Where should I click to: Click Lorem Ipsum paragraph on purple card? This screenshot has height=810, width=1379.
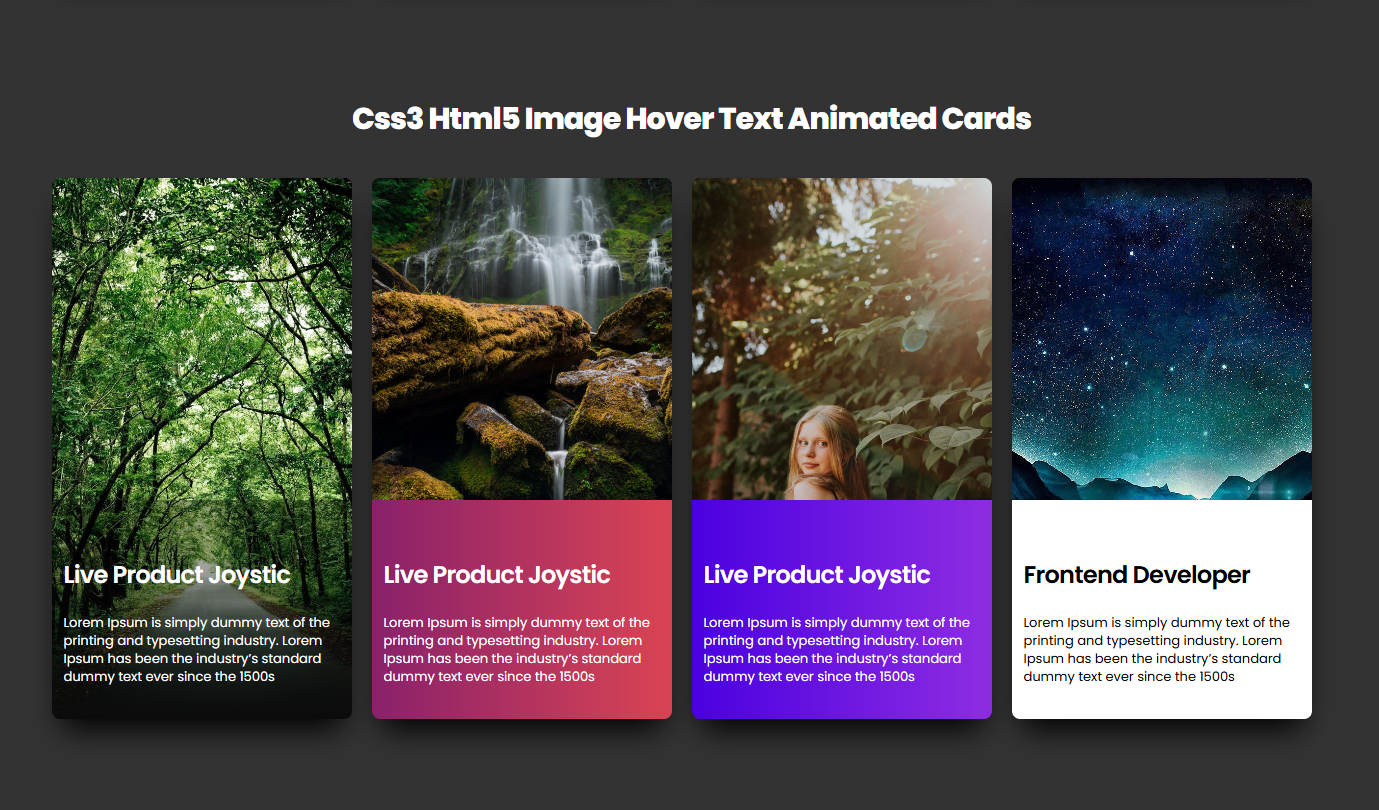click(837, 649)
